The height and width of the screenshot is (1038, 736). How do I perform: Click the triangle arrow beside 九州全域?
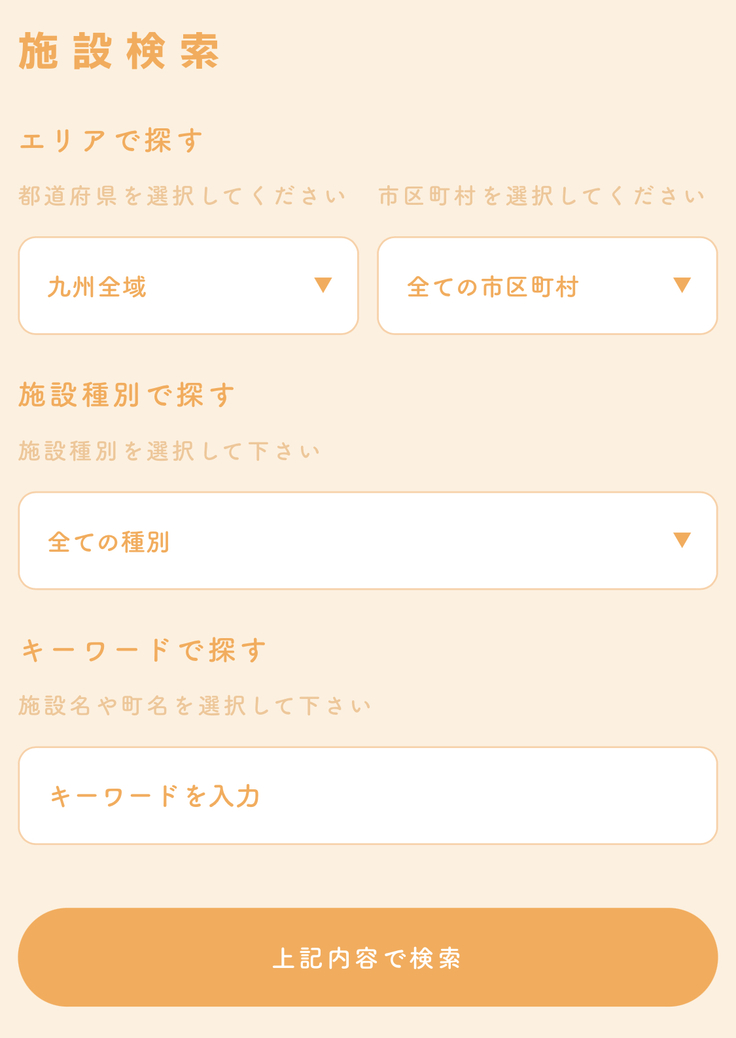click(x=323, y=285)
